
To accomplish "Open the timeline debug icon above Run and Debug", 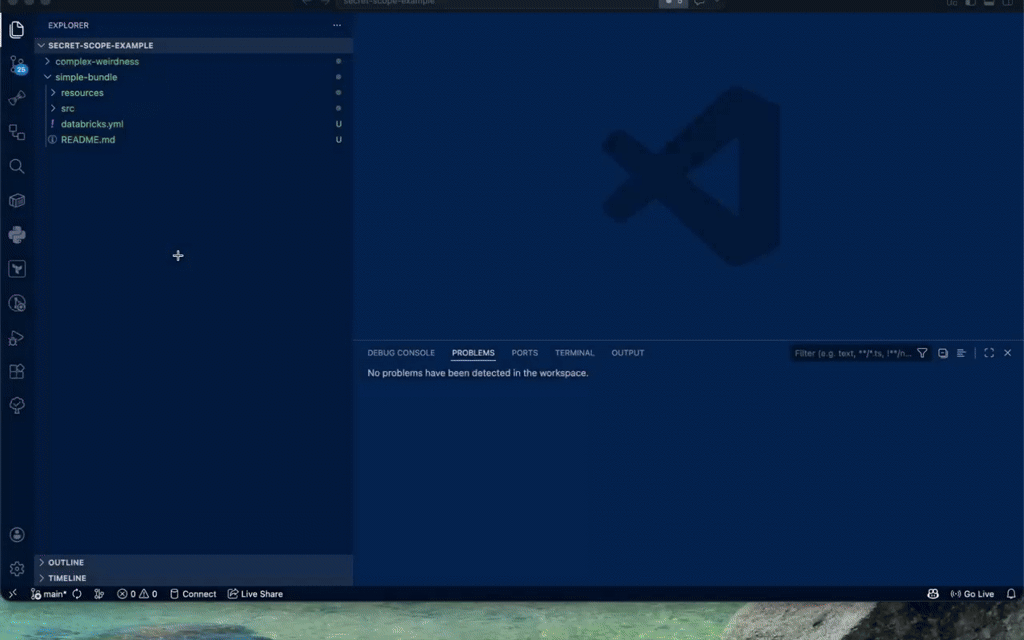I will coord(17,303).
